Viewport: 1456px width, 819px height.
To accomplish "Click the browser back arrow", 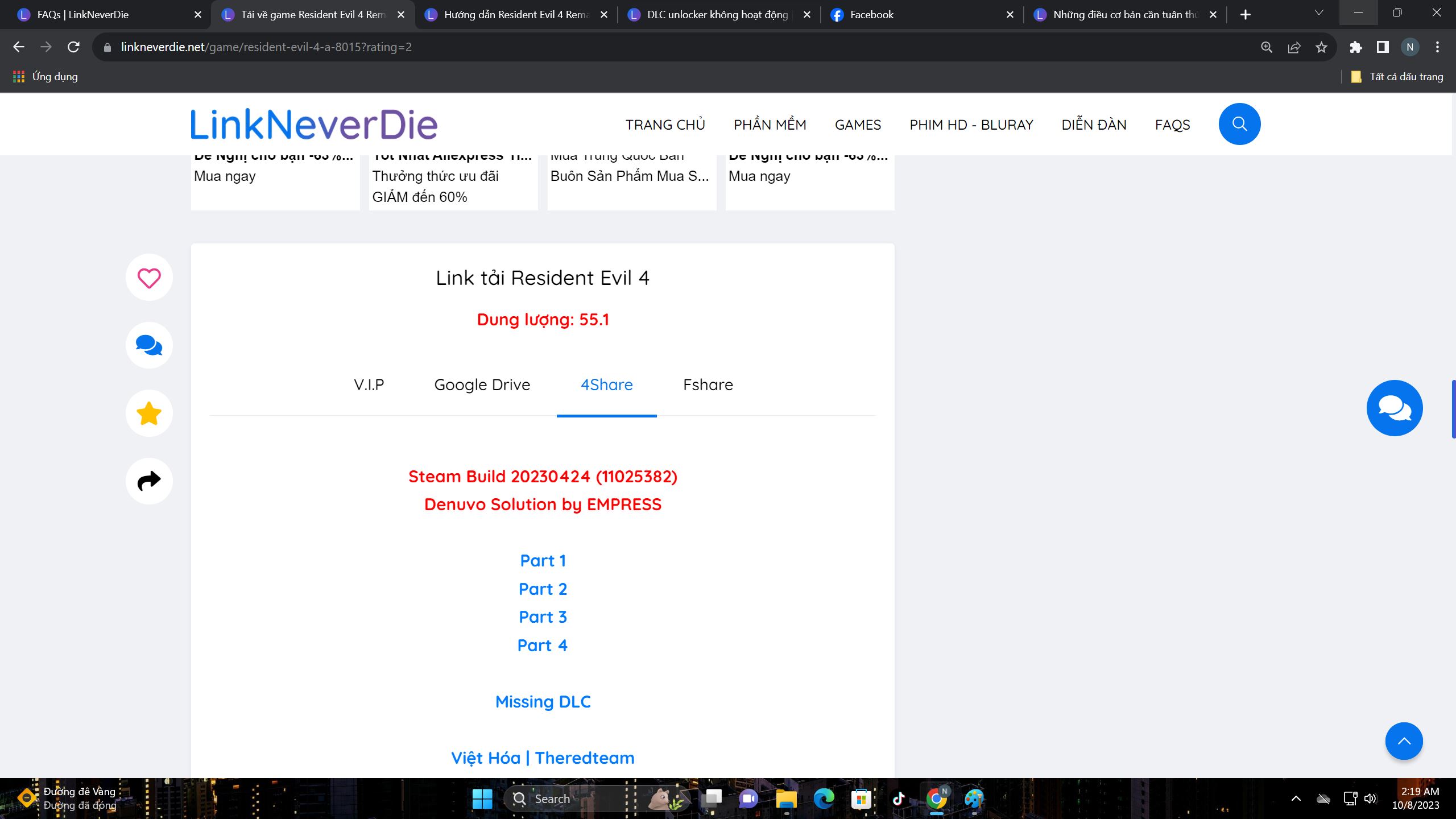I will click(x=19, y=47).
